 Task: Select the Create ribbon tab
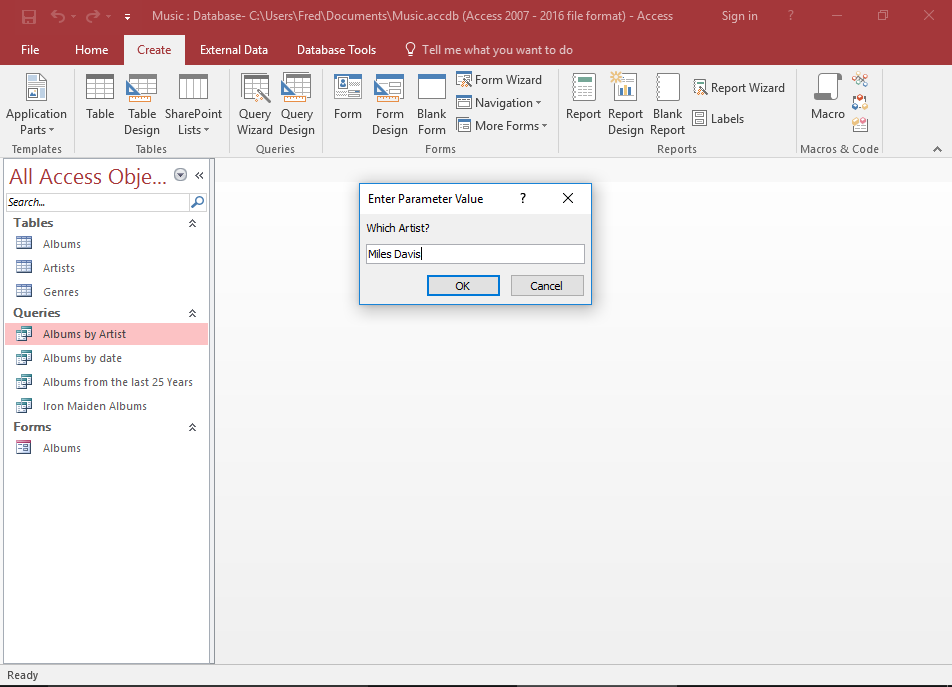point(154,50)
